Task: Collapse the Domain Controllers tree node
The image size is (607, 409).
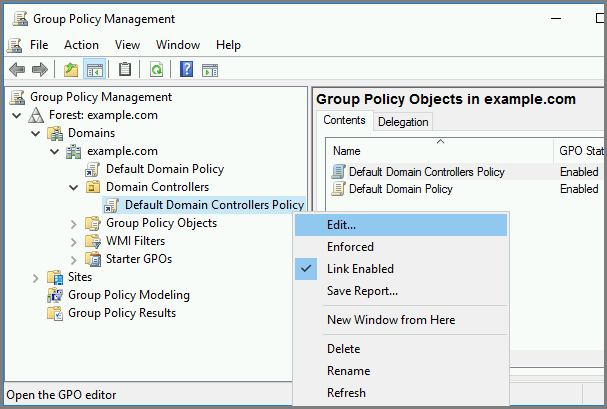Action: pos(74,187)
